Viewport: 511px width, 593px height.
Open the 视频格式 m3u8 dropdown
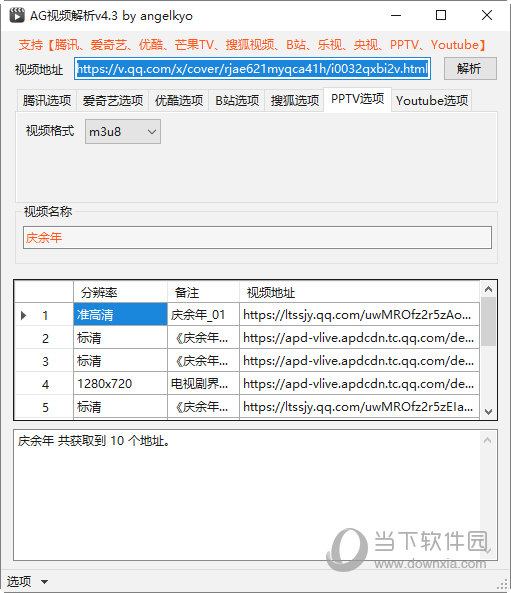pyautogui.click(x=123, y=132)
